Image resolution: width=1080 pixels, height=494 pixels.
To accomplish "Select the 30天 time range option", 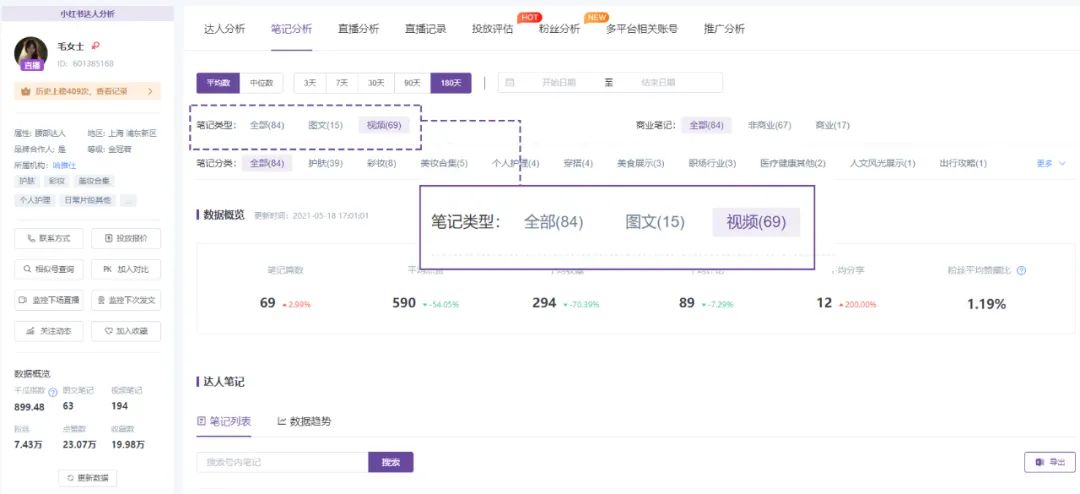I will (x=376, y=83).
